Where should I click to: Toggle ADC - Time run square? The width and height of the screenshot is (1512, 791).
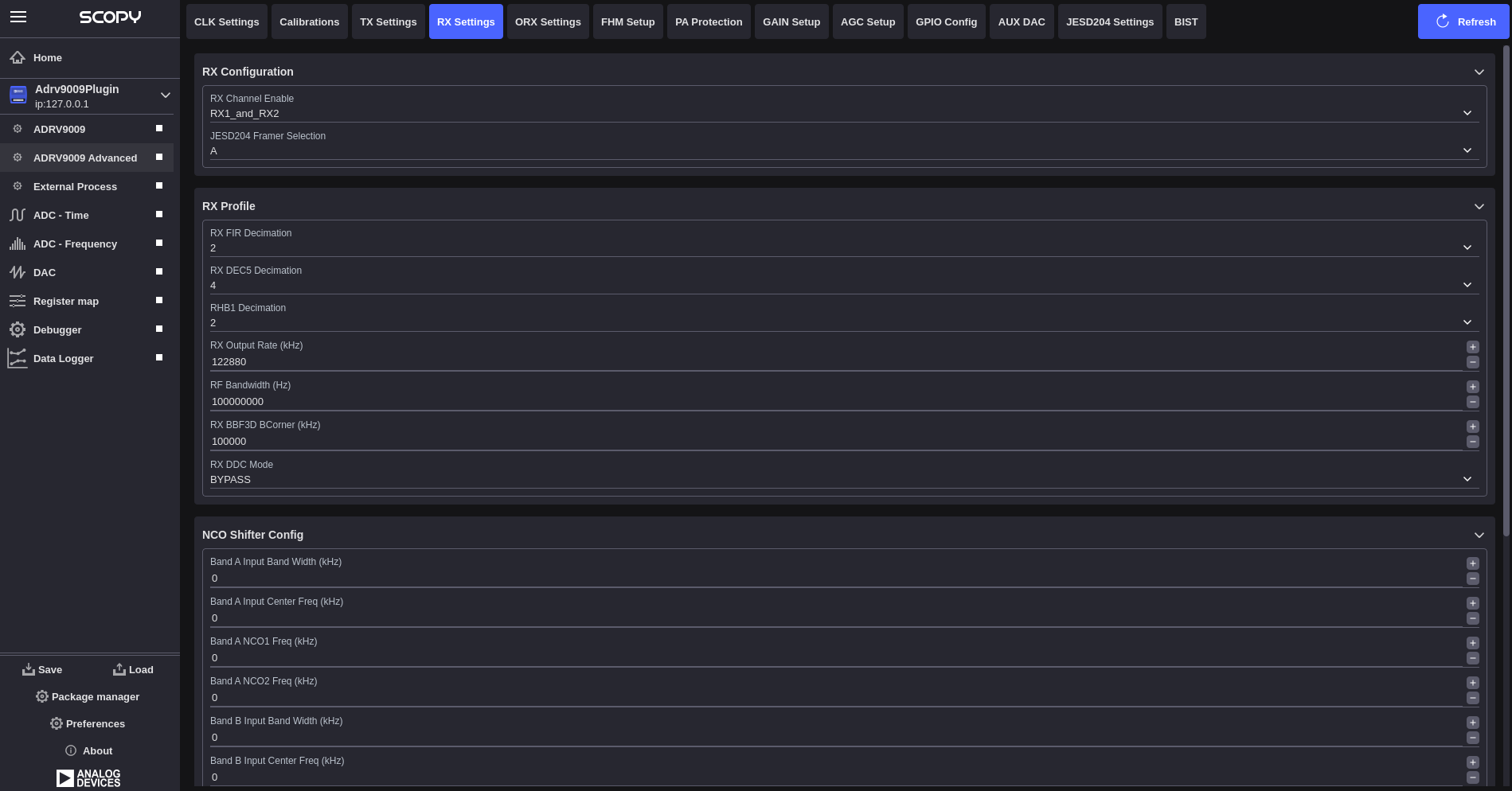pyautogui.click(x=159, y=214)
